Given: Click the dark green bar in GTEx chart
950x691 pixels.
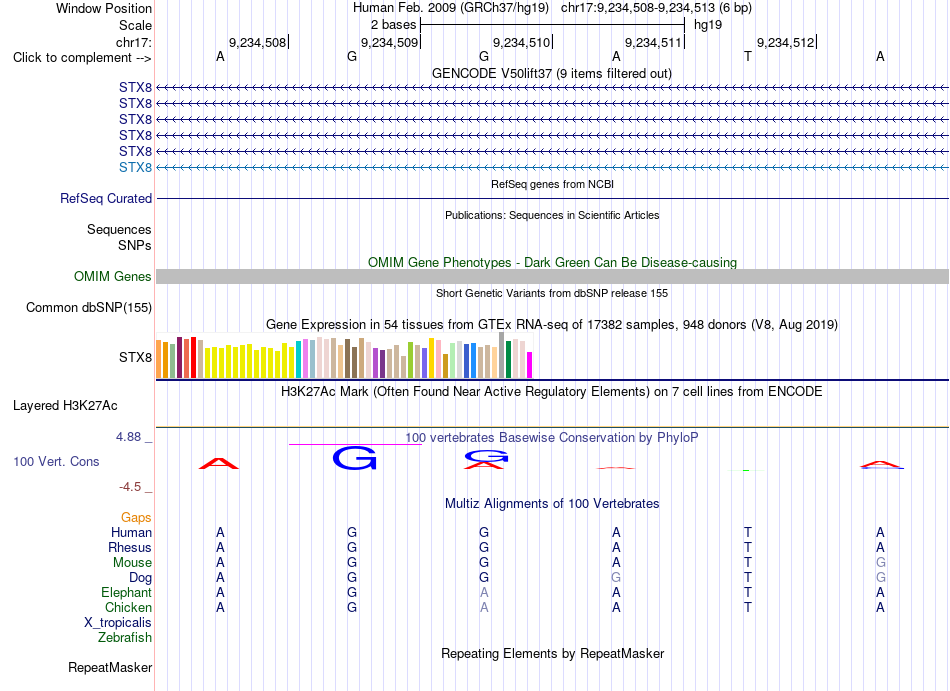Looking at the screenshot, I should [x=508, y=360].
